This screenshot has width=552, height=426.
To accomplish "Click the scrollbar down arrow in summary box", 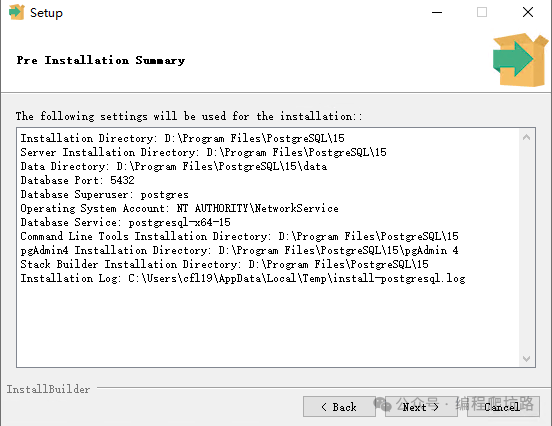I will tap(526, 359).
